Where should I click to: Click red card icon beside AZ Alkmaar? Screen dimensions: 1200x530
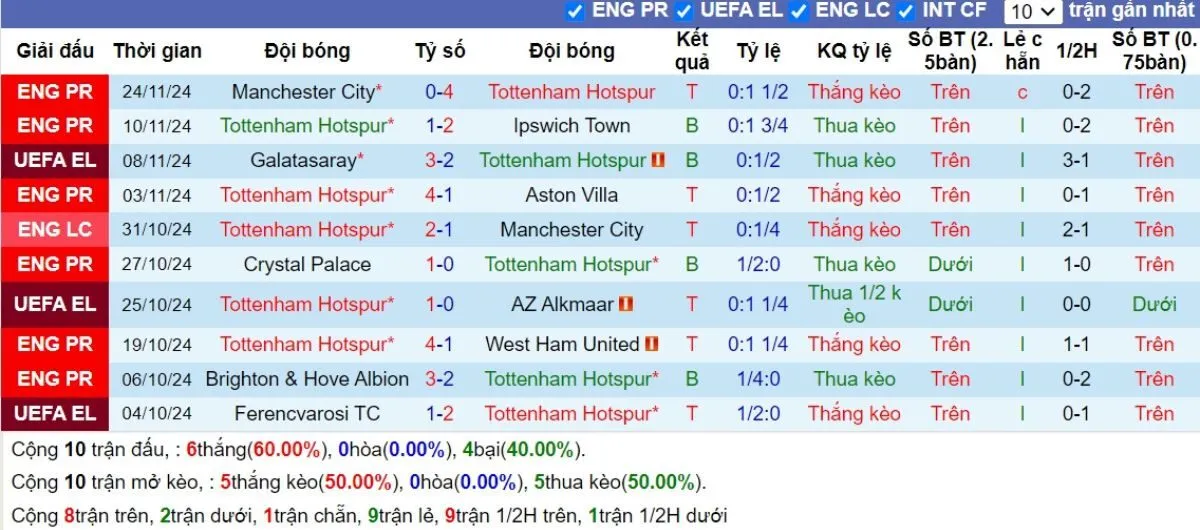click(627, 304)
